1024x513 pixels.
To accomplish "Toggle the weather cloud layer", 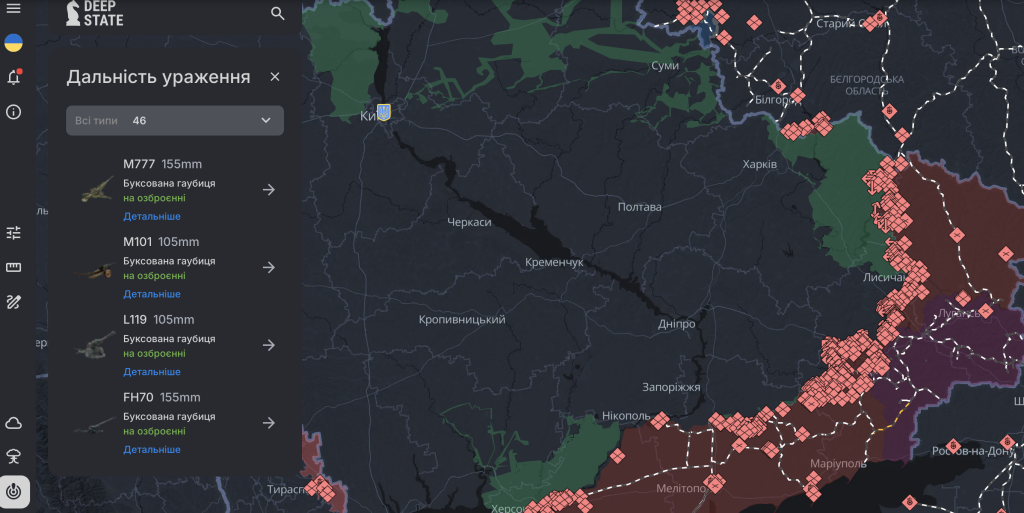I will 14,423.
